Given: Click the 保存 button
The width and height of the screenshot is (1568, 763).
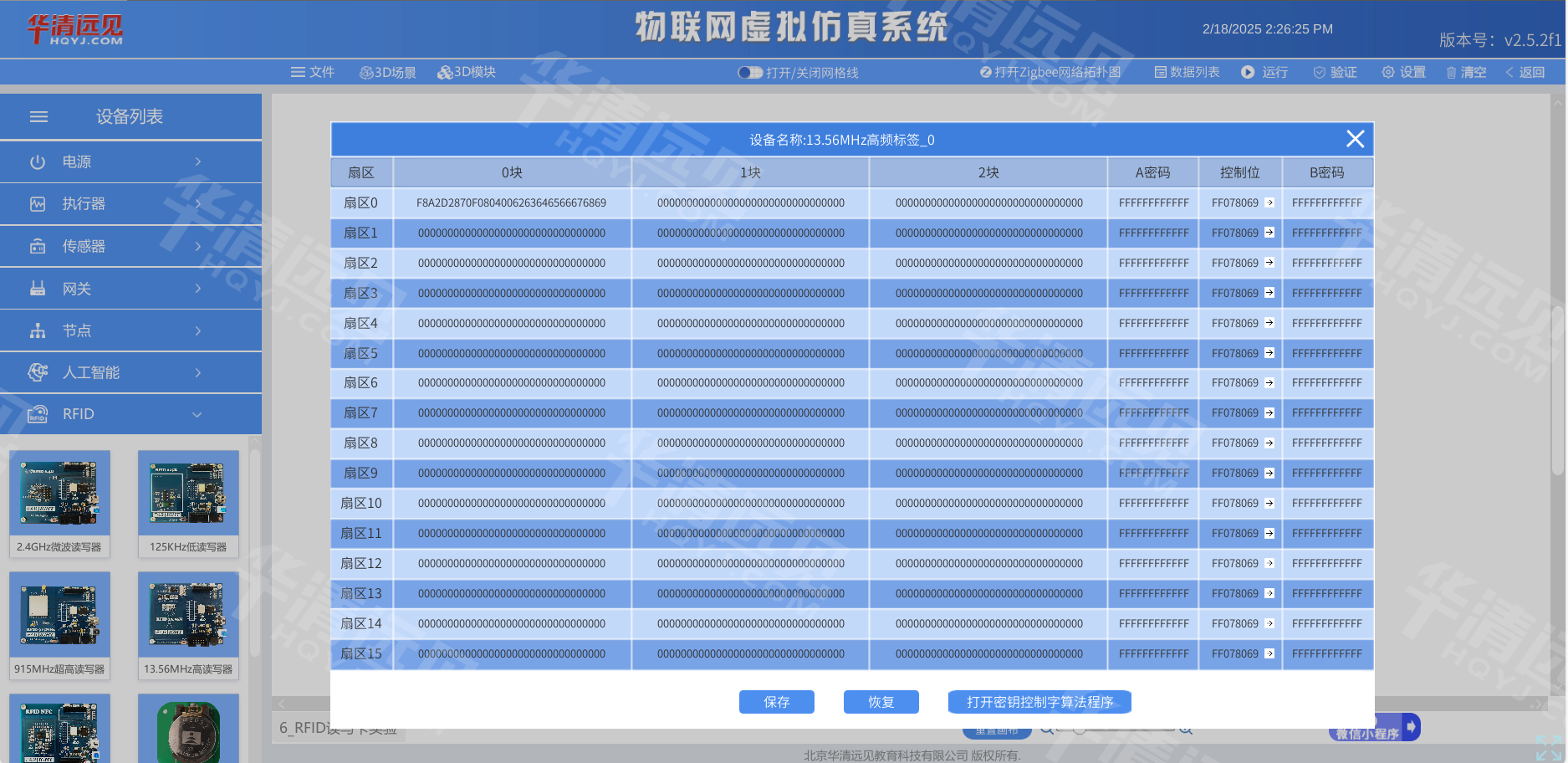Looking at the screenshot, I should (776, 702).
